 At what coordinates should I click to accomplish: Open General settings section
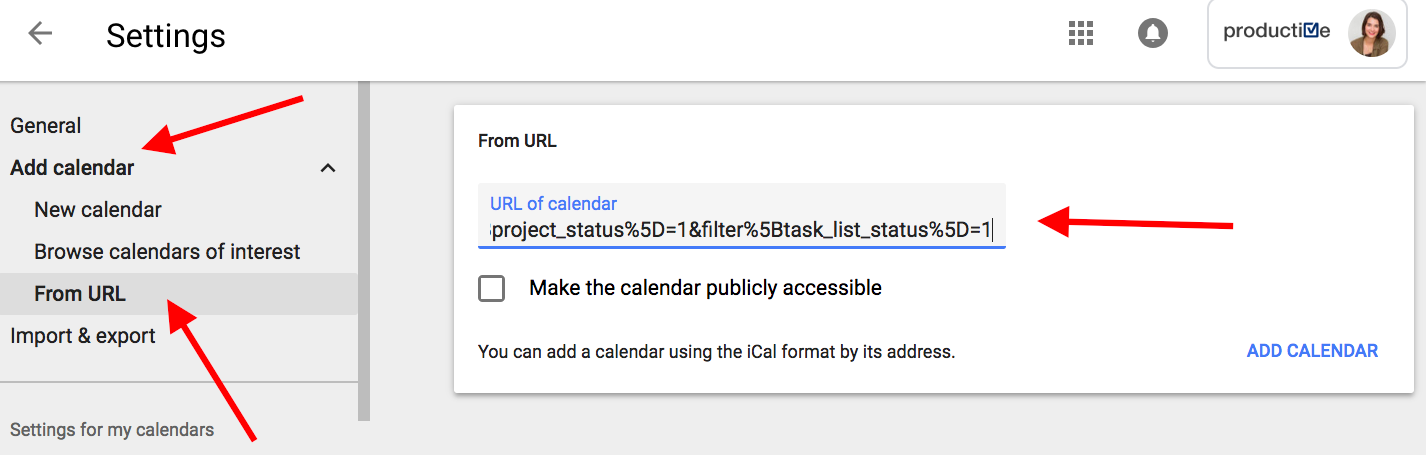(46, 126)
